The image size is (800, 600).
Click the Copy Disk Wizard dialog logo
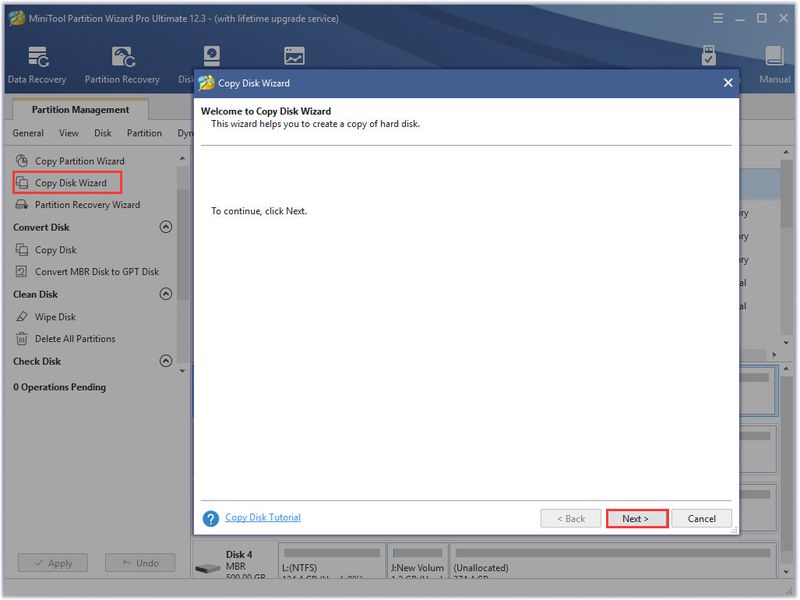(206, 83)
